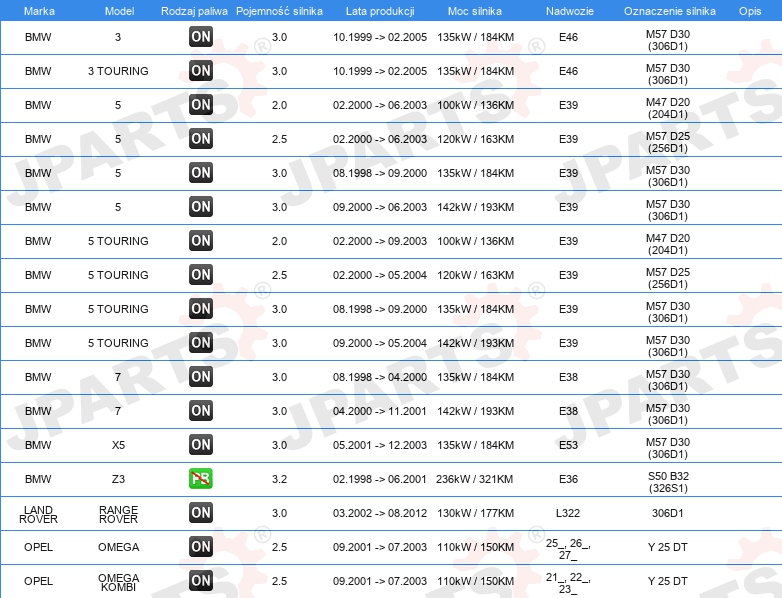Click 'BMW' brand cell in the Z3 row
The height and width of the screenshot is (598, 782).
point(38,479)
